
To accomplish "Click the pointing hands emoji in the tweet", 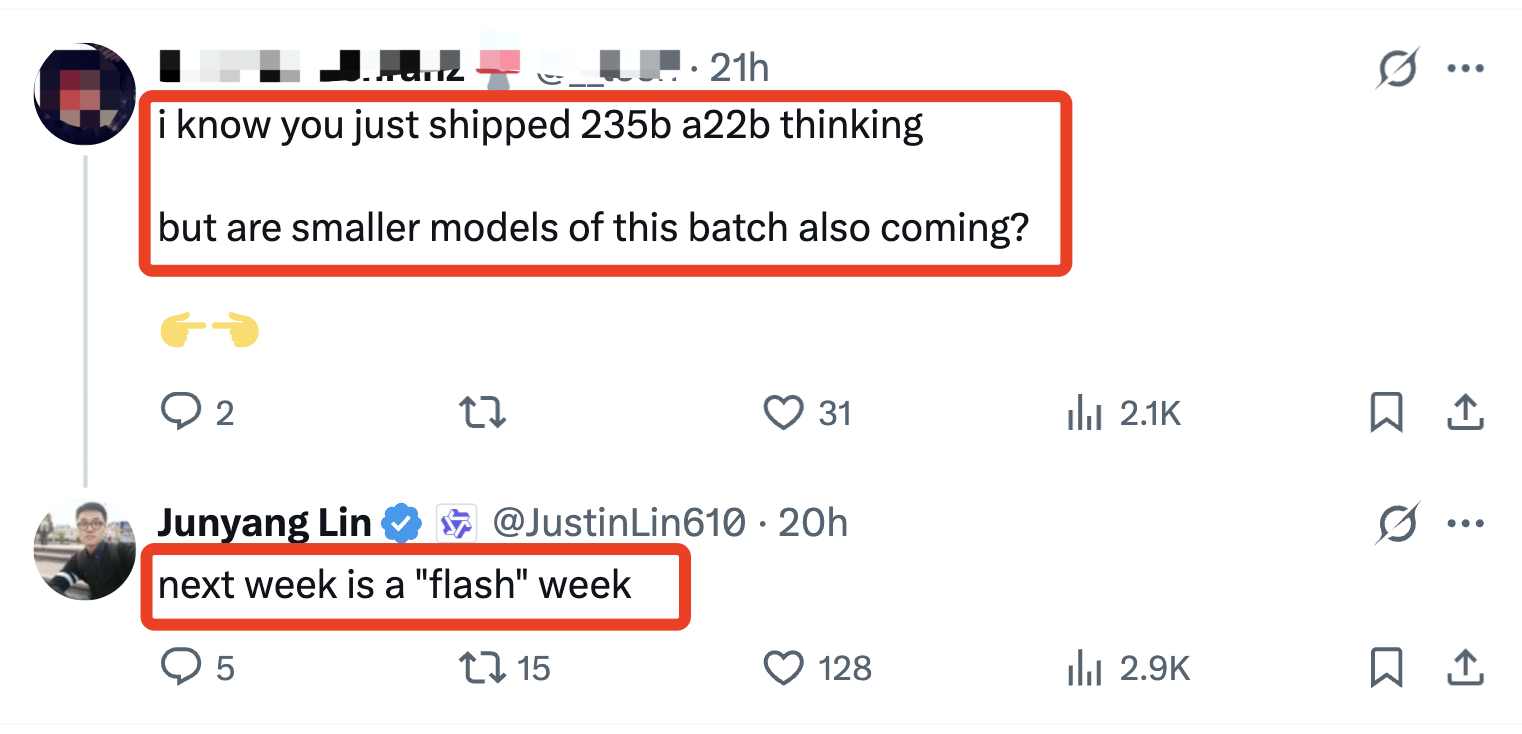I will (x=208, y=330).
